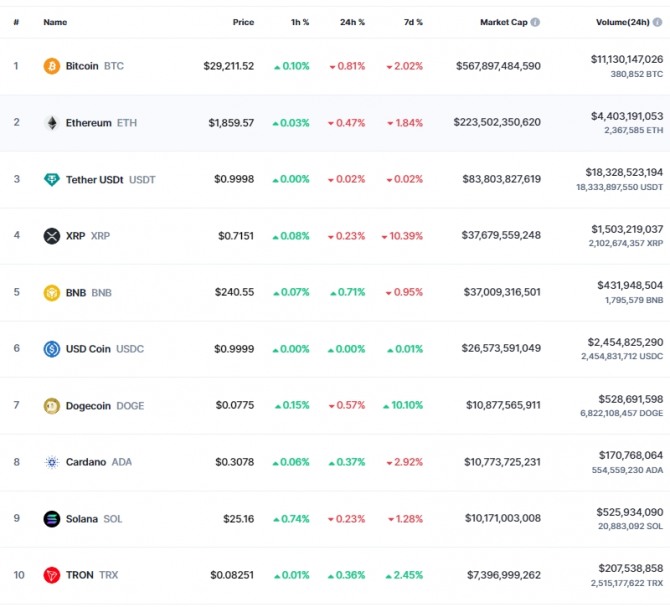Open the Dogecoin name link
Screen dimensions: 670x607
click(89, 406)
